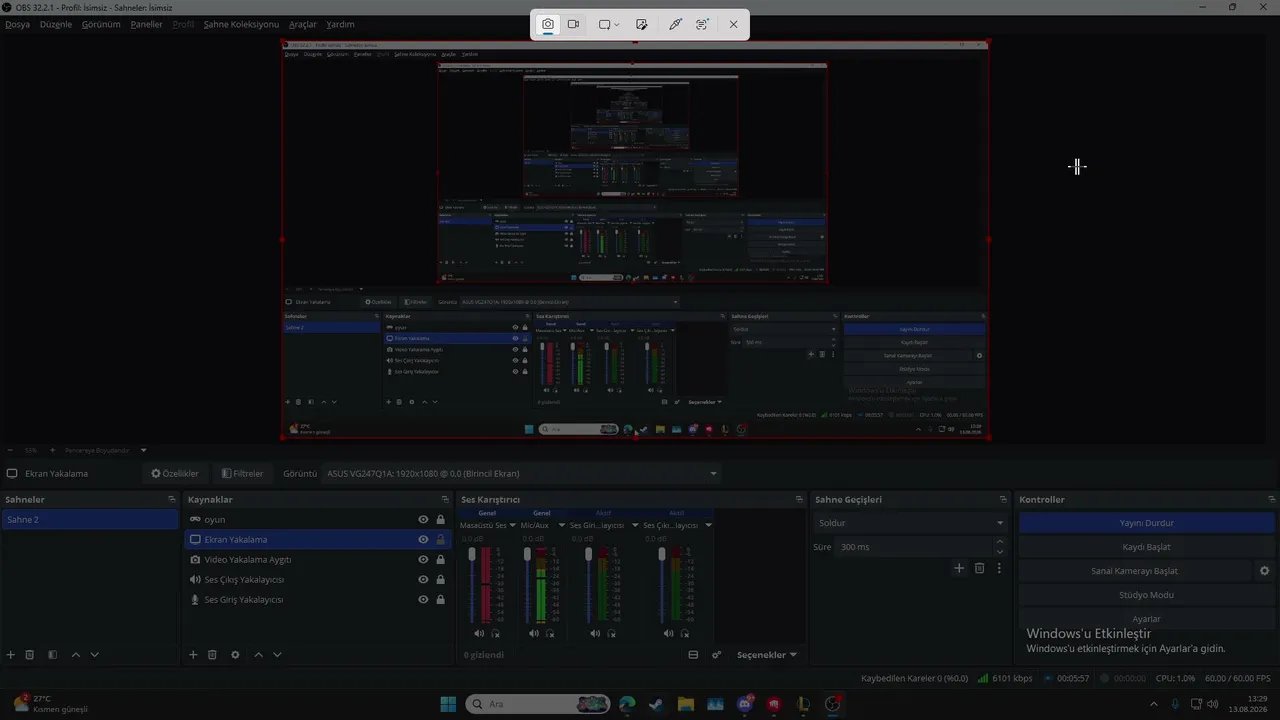Unlock the oyun source
Viewport: 1280px width, 720px height.
point(440,519)
